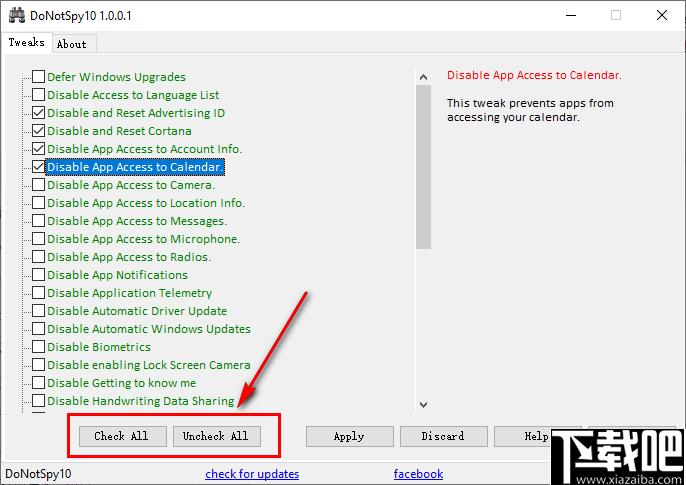Discard the pending changes
This screenshot has height=485, width=686.
[444, 436]
